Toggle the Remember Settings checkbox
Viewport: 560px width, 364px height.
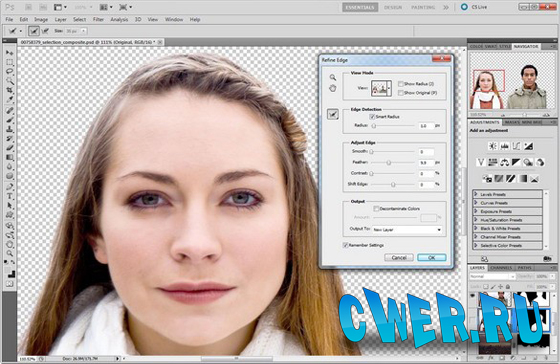[x=345, y=245]
